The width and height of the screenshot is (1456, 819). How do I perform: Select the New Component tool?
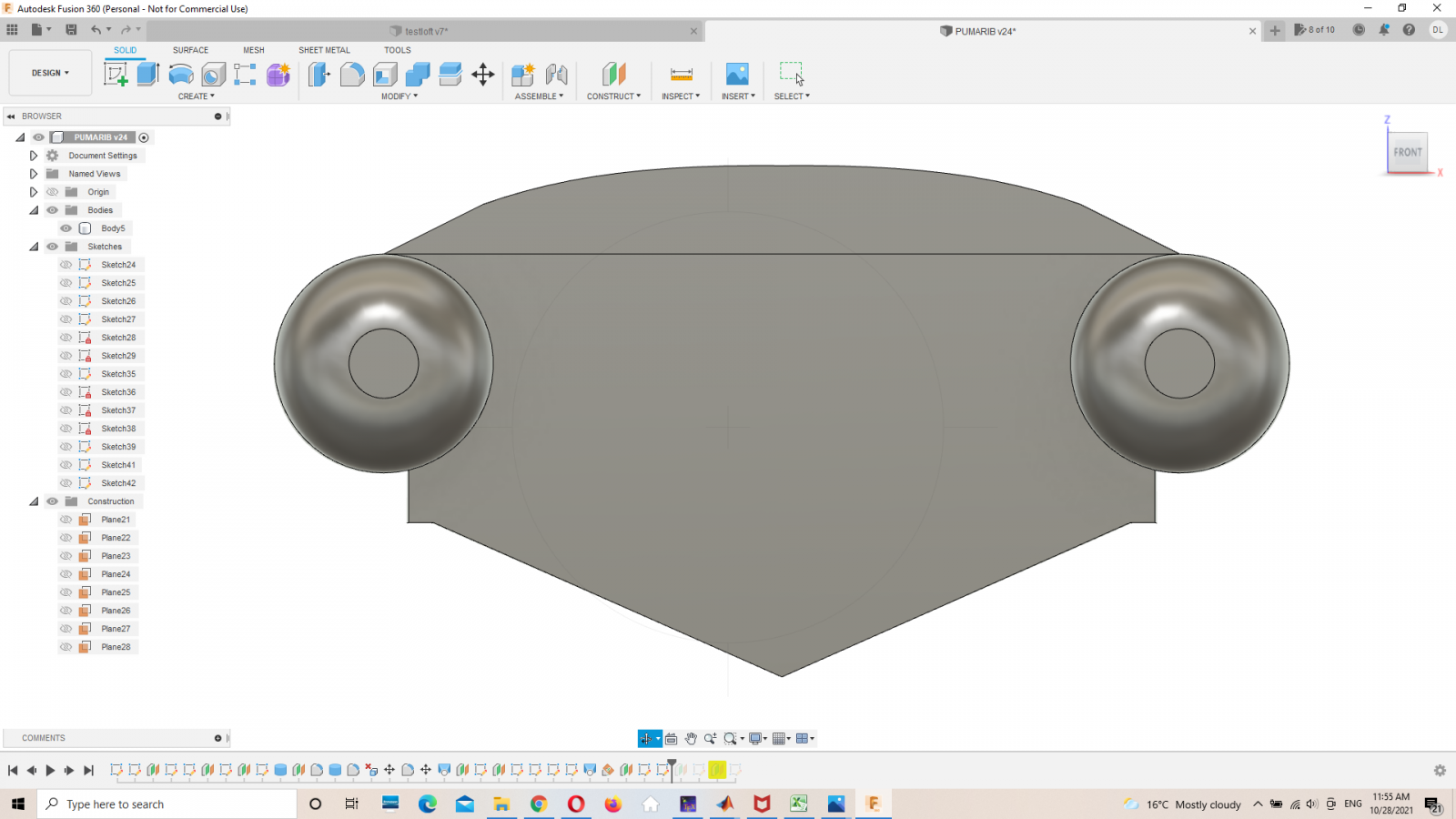pos(523,74)
